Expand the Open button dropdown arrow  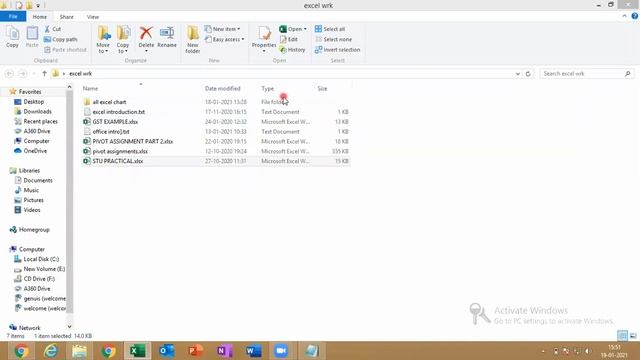(x=305, y=29)
